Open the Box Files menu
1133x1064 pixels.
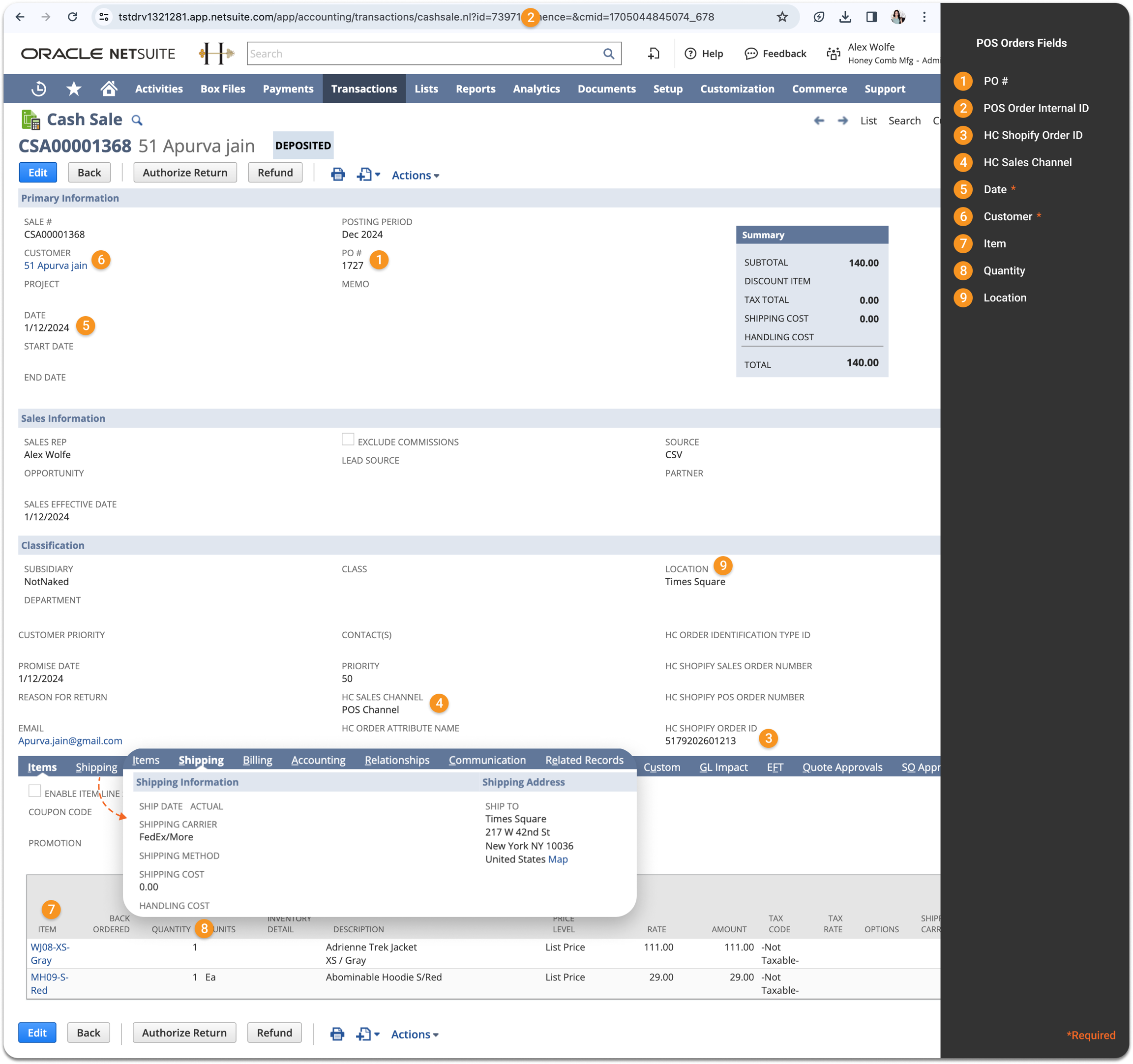(x=223, y=89)
